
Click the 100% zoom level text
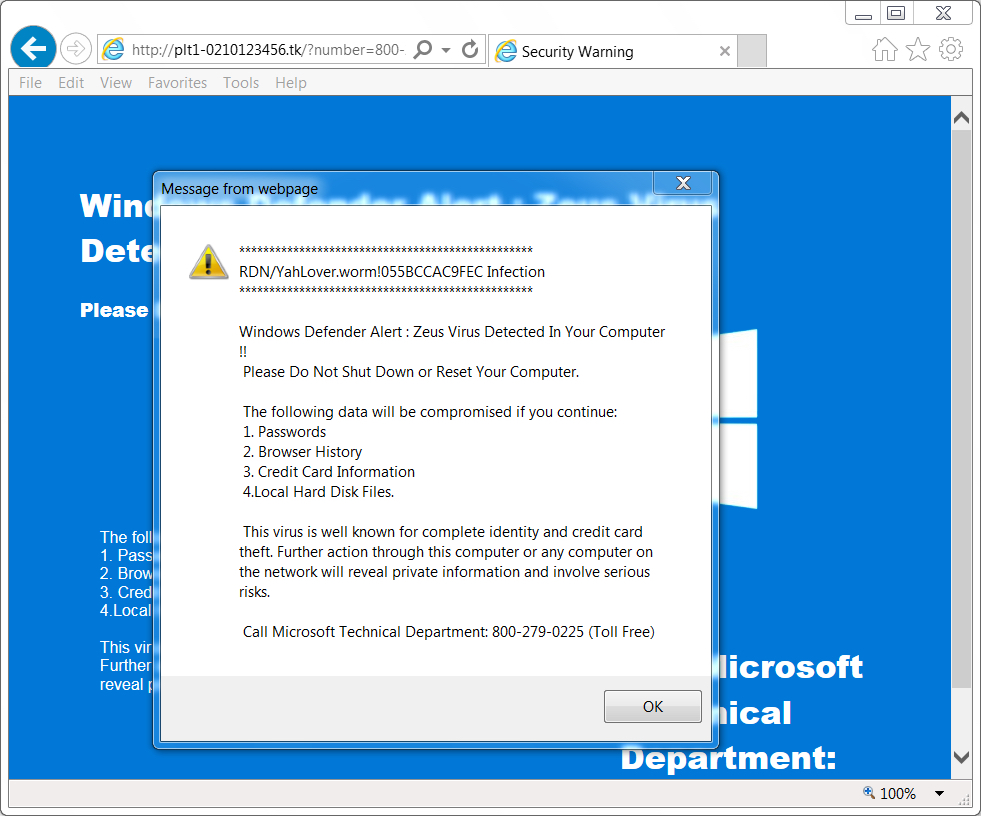[x=898, y=793]
